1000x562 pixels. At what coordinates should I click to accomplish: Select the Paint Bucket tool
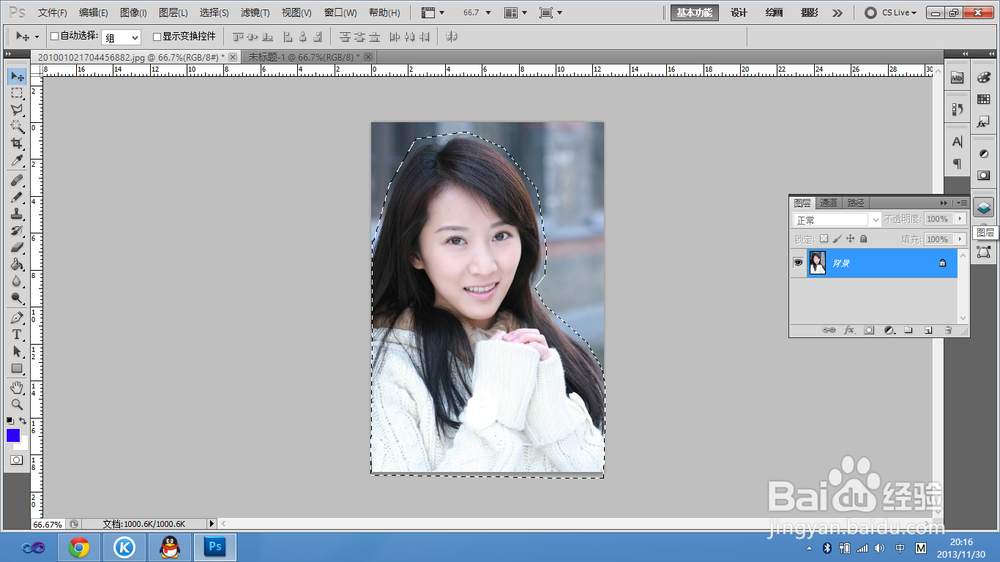click(x=17, y=264)
